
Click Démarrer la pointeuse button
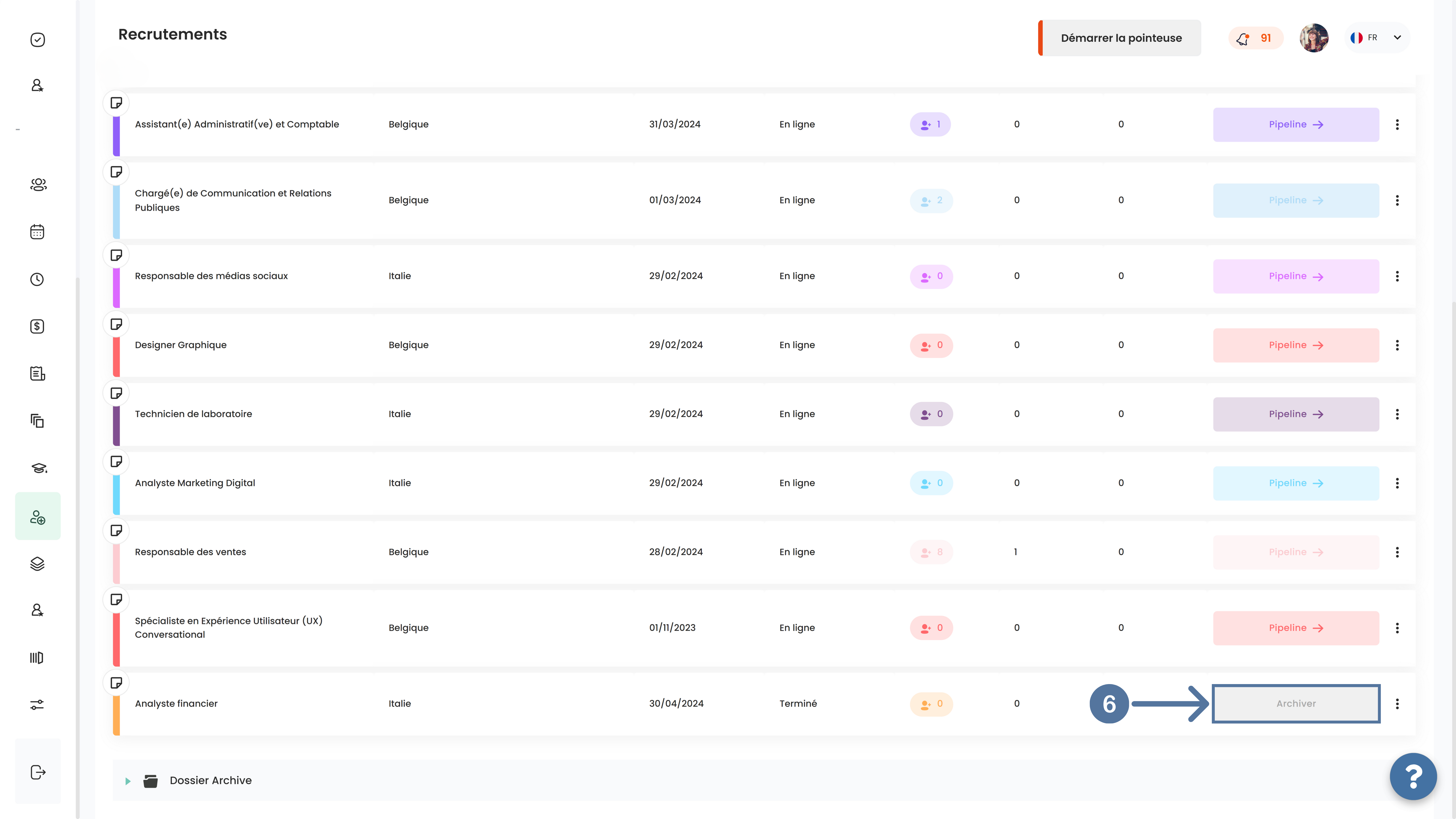pos(1120,38)
